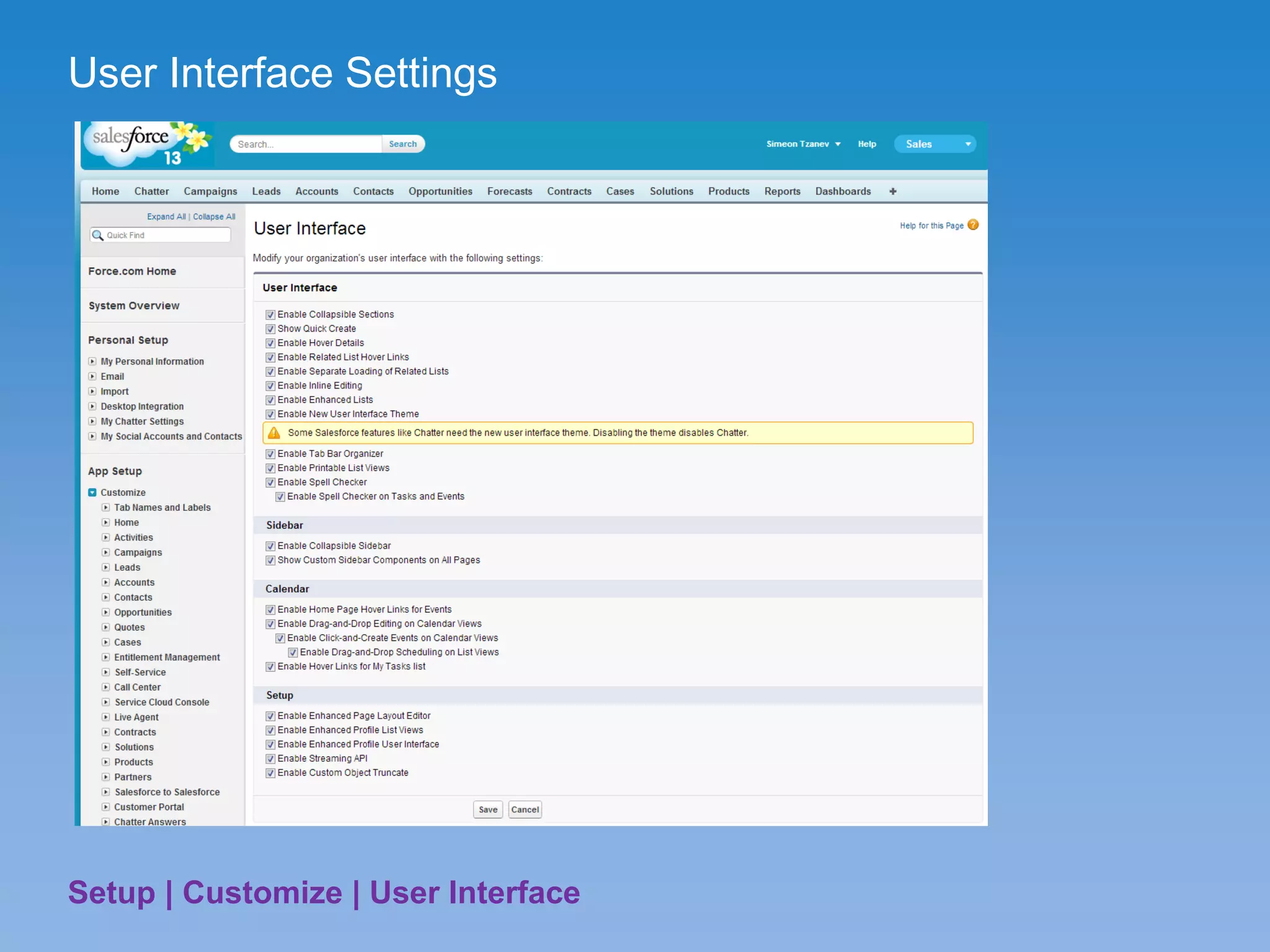Click the Cancel button

(x=525, y=809)
